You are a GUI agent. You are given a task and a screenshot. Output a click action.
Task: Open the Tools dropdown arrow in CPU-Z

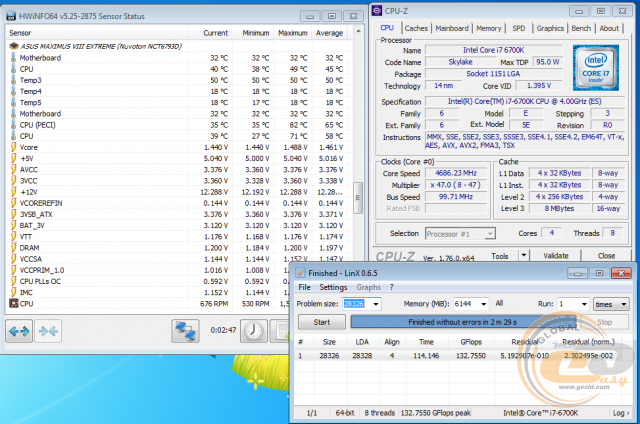tap(524, 255)
